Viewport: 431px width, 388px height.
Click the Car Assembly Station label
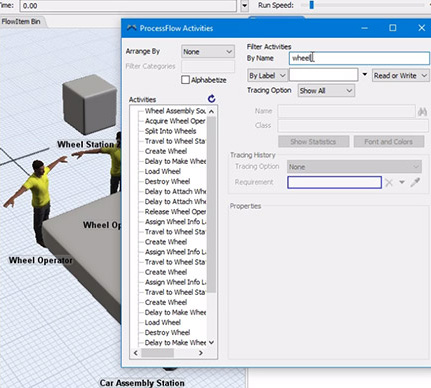coord(142,383)
